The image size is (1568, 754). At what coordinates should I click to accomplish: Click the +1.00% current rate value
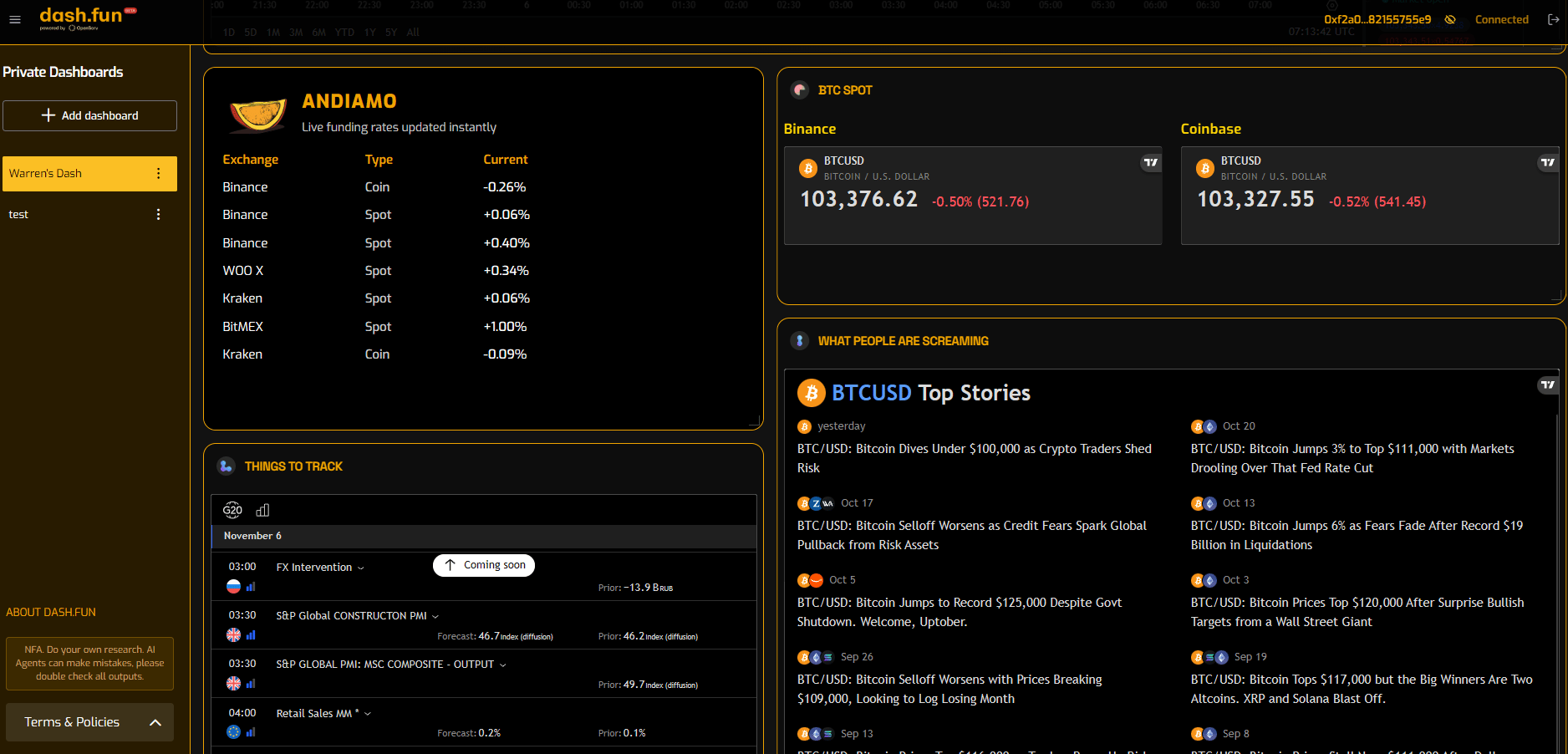point(505,327)
